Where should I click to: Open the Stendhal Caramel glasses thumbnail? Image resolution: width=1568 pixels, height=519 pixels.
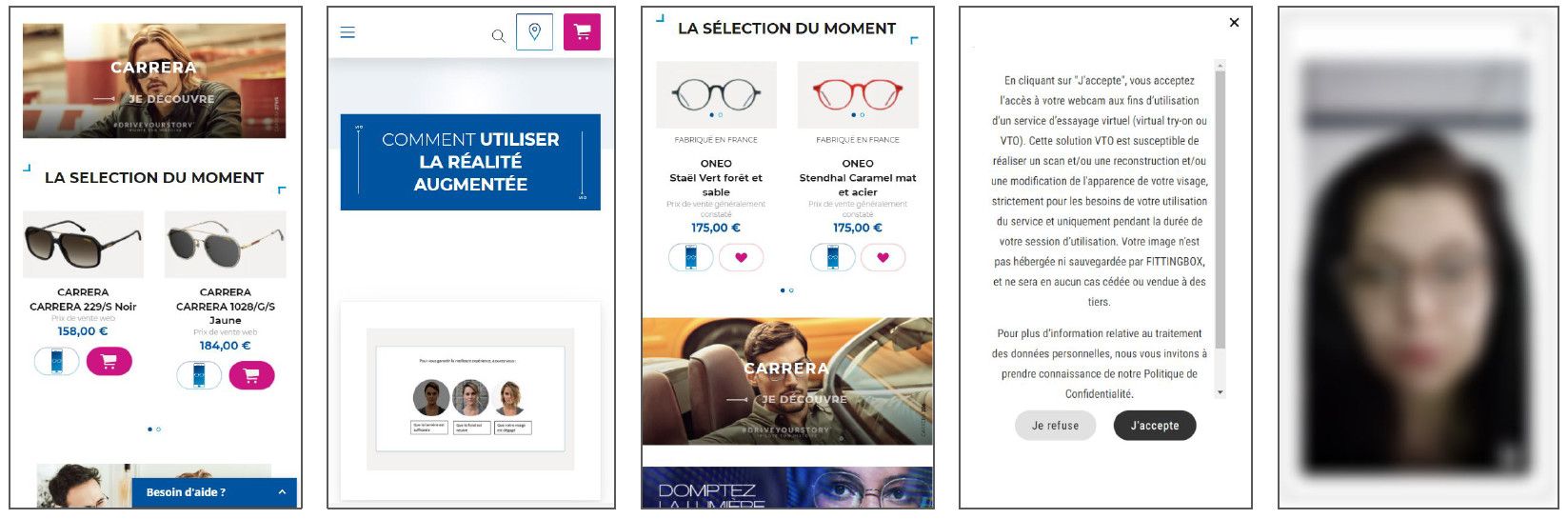pyautogui.click(x=858, y=95)
